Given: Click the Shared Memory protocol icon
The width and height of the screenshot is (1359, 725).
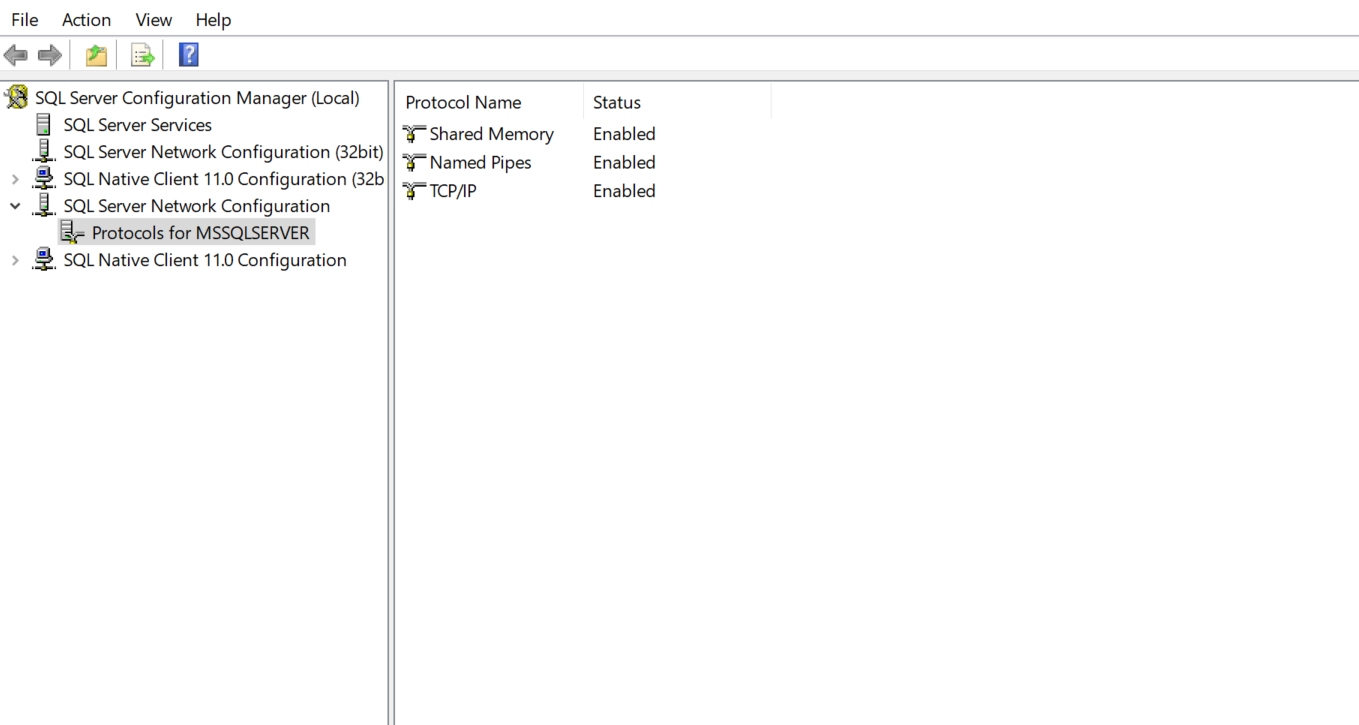Looking at the screenshot, I should 414,134.
